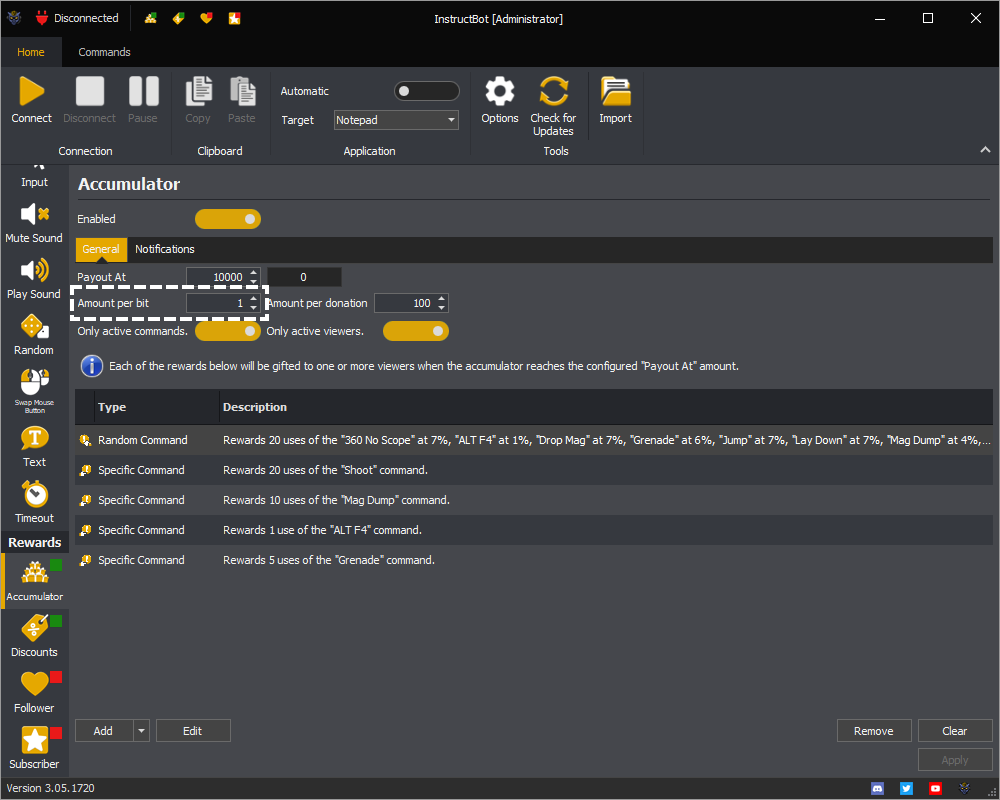Select the "Shoot" command reward row
The height and width of the screenshot is (800, 1000).
click(x=534, y=470)
